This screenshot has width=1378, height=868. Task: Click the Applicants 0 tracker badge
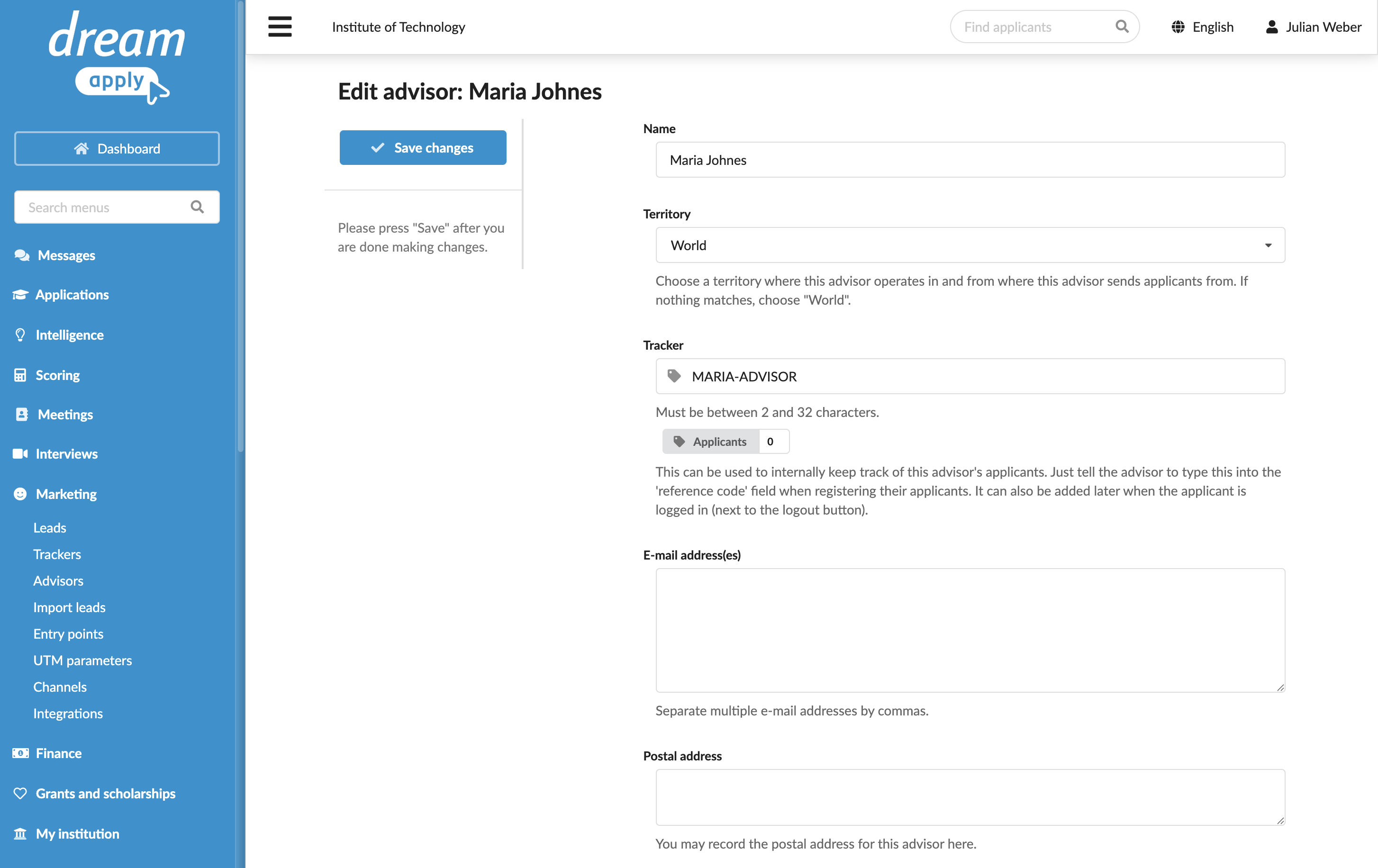click(x=725, y=441)
